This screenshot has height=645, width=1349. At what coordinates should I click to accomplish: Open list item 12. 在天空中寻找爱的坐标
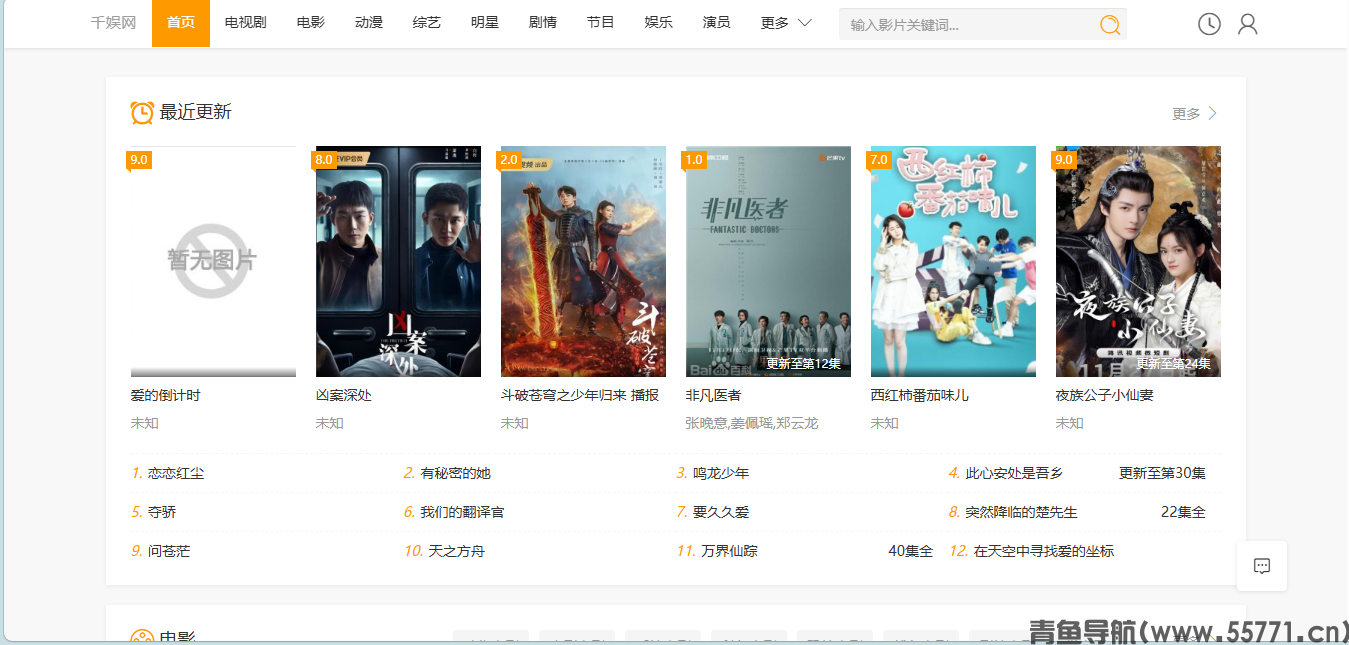click(x=1032, y=552)
